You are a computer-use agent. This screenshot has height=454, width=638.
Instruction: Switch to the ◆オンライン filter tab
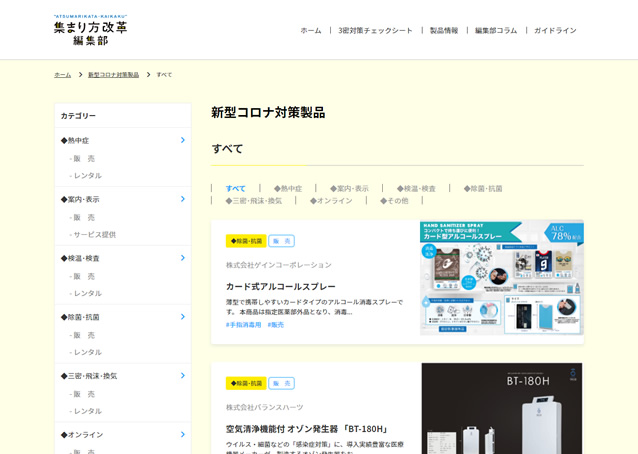[x=331, y=201]
